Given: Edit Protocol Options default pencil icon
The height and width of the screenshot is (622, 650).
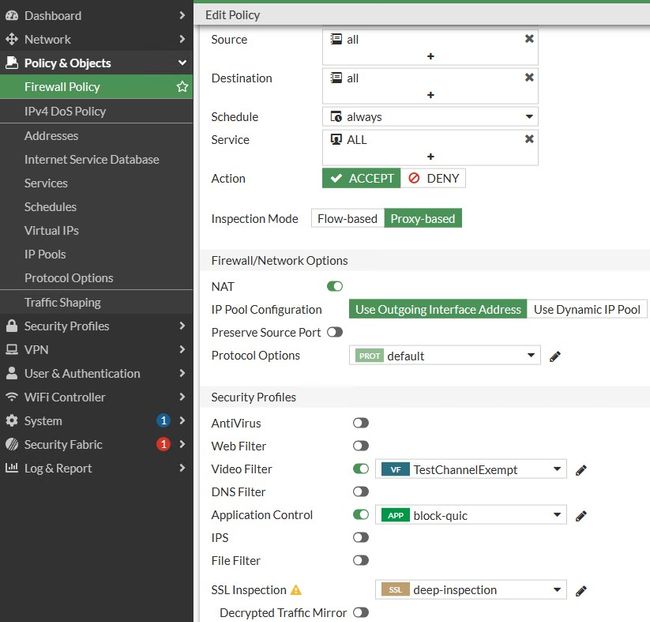Looking at the screenshot, I should click(x=555, y=356).
